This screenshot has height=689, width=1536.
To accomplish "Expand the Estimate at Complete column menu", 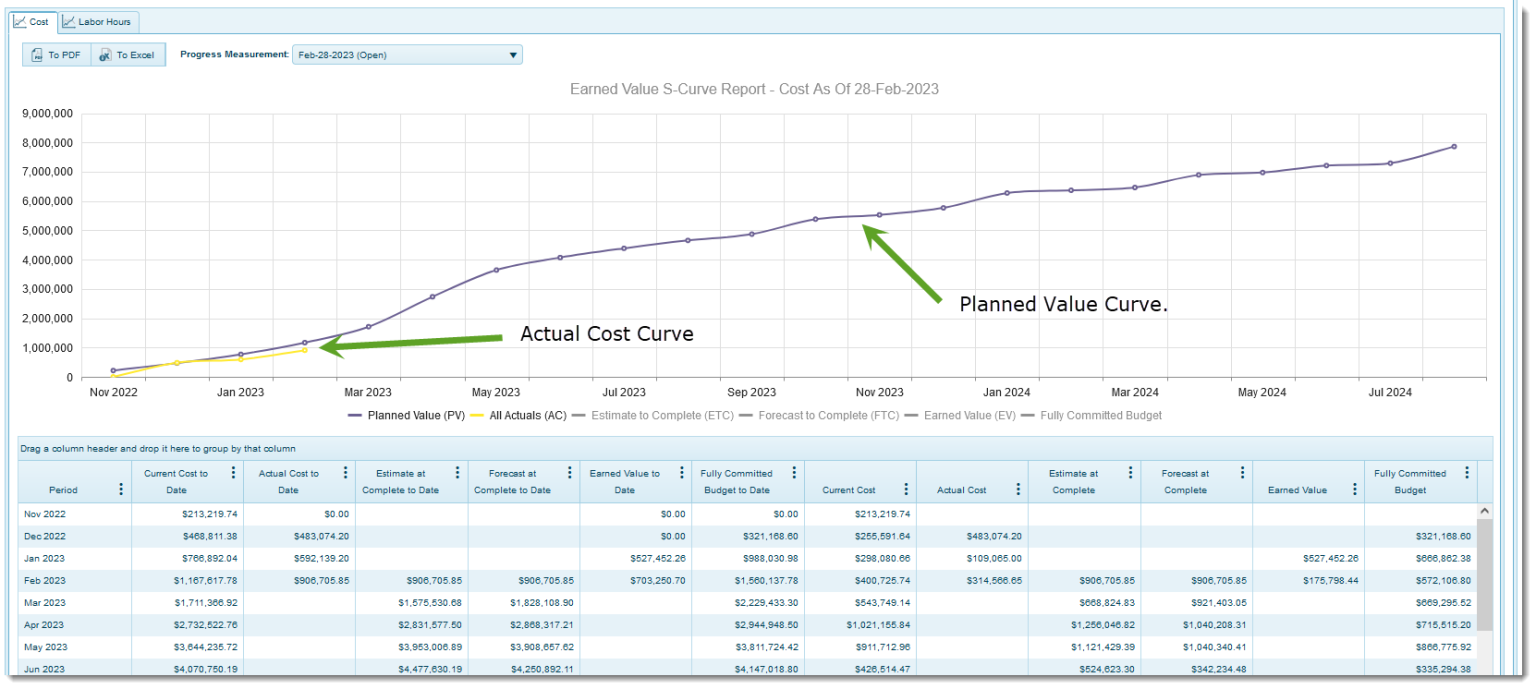I will coord(1130,473).
